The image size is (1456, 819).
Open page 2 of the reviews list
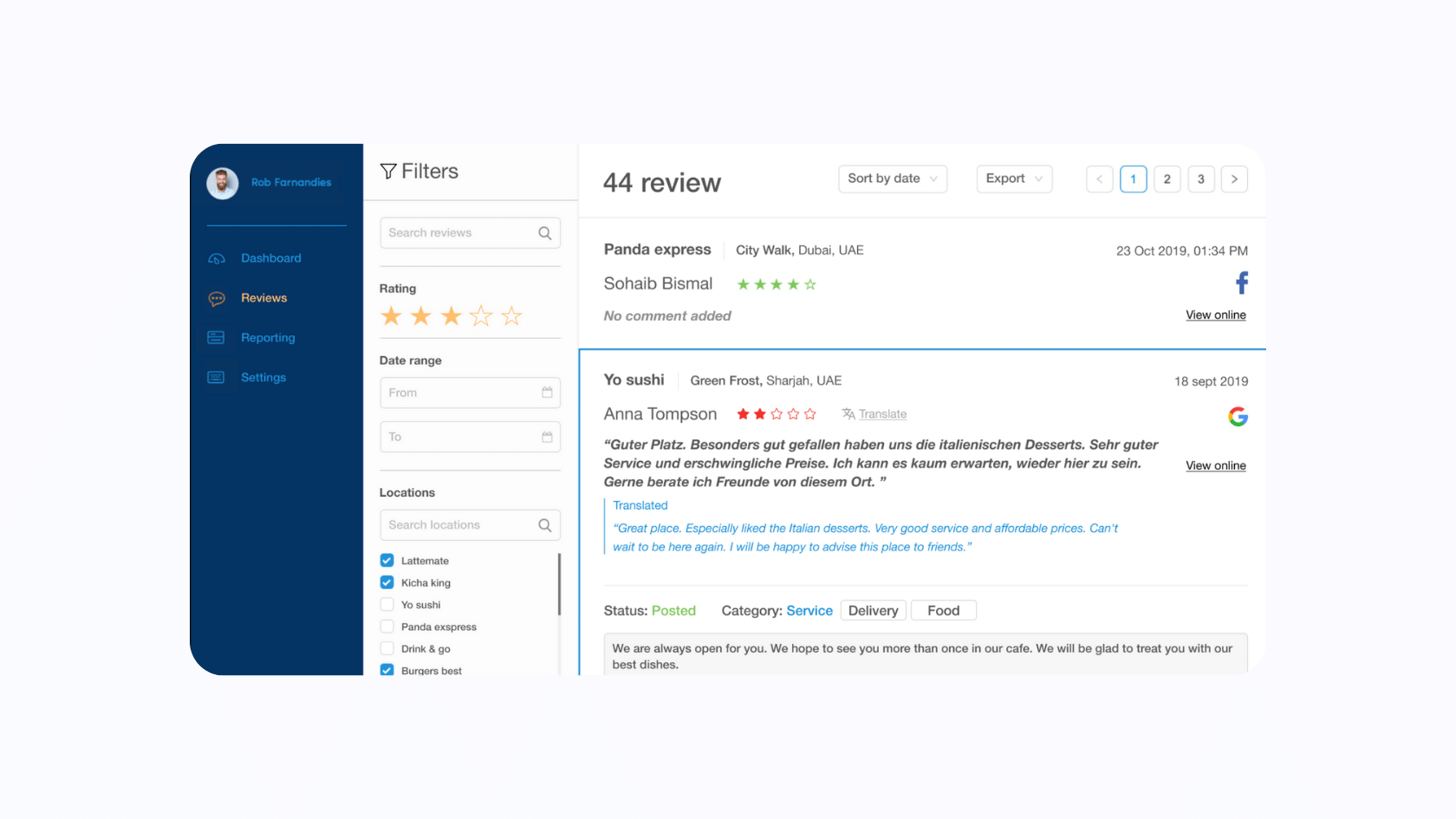pyautogui.click(x=1167, y=179)
